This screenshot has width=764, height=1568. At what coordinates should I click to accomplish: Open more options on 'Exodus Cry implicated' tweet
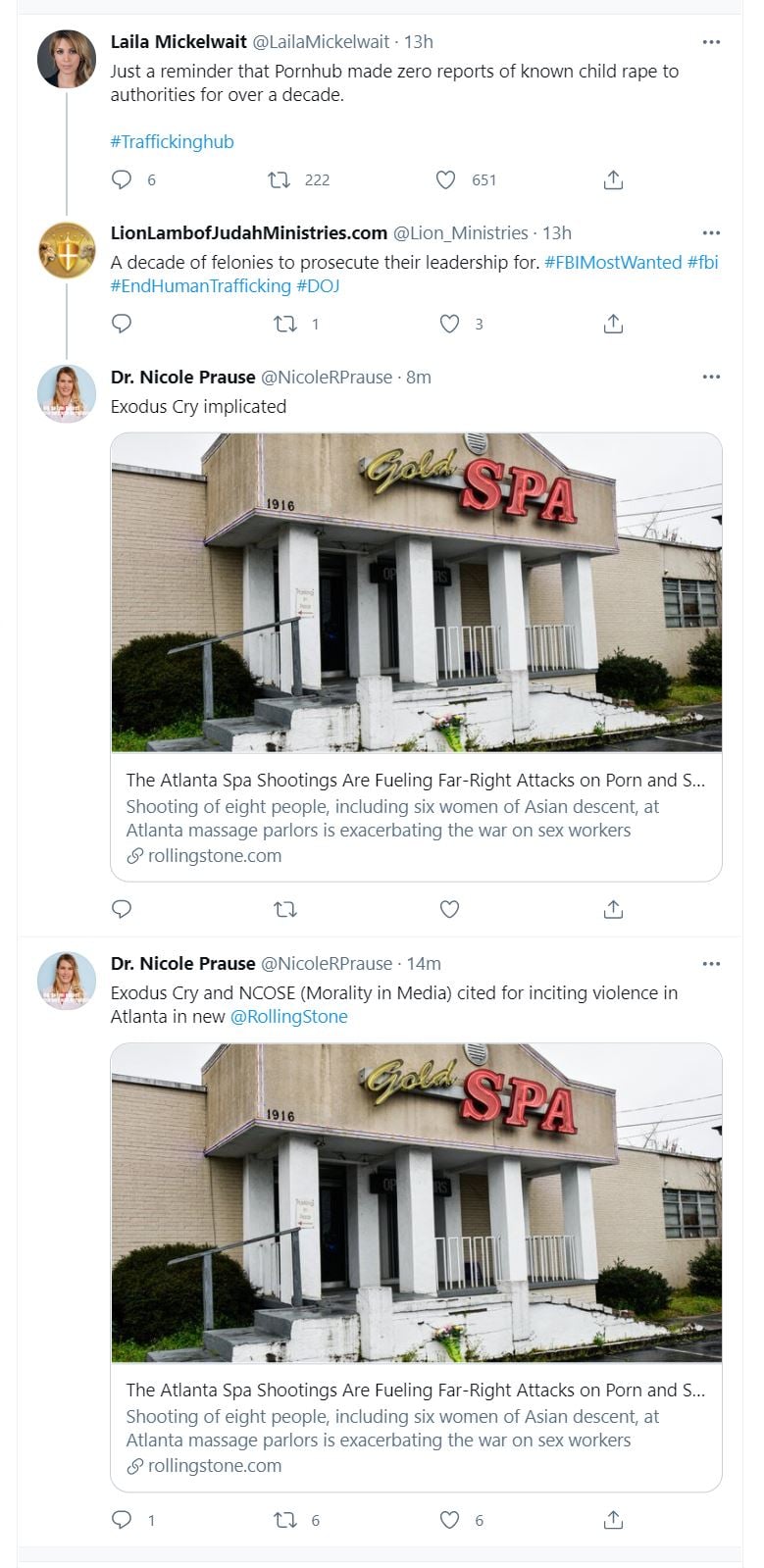pyautogui.click(x=712, y=377)
